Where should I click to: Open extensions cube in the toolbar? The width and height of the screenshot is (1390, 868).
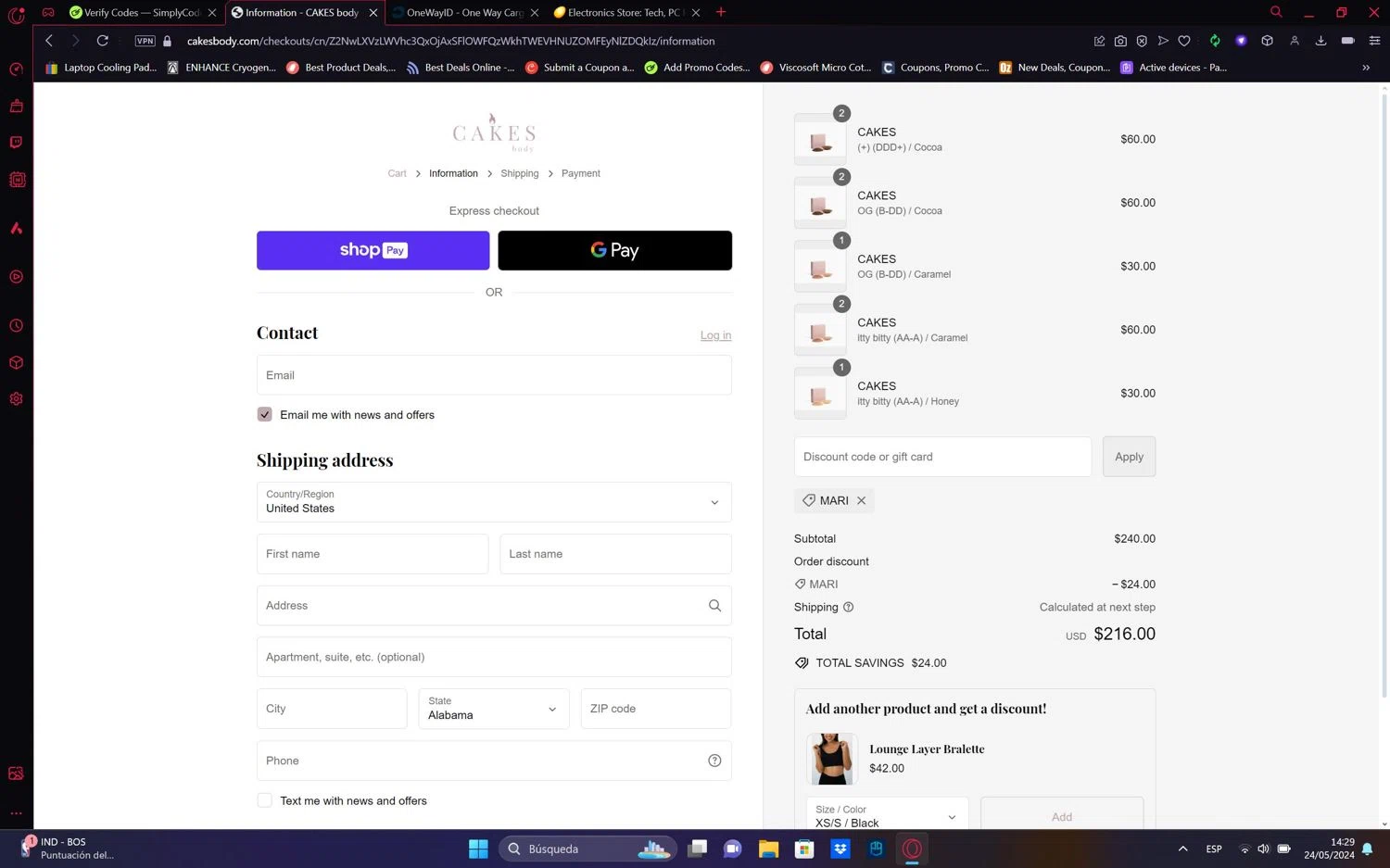pyautogui.click(x=1268, y=41)
